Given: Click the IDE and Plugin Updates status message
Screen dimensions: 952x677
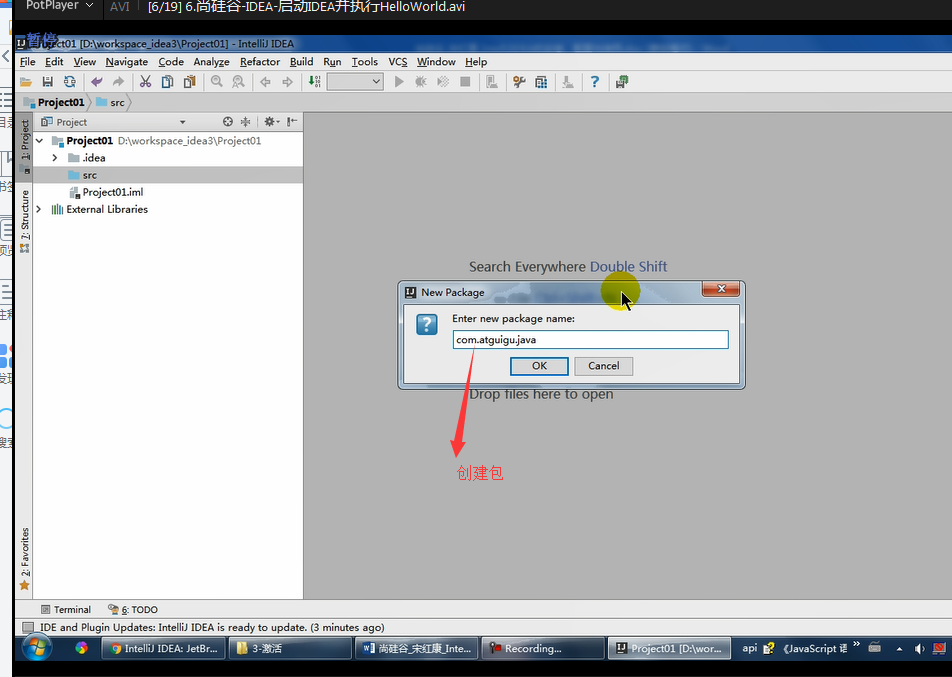Looking at the screenshot, I should click(x=212, y=627).
